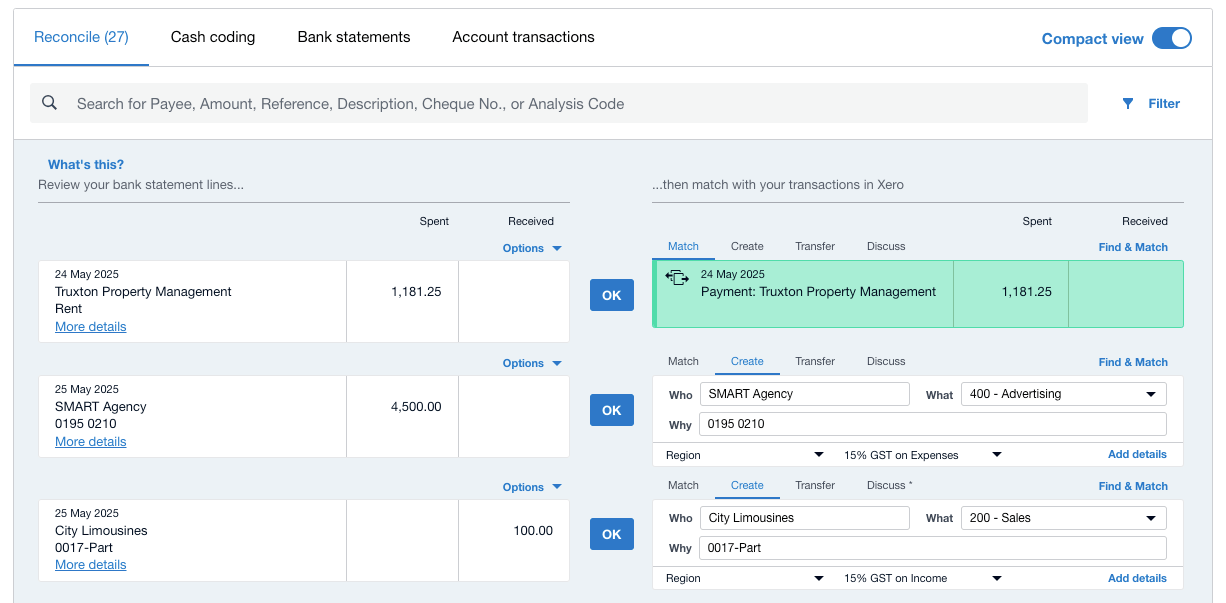Click Add details for SMART Agency
Viewport: 1226px width, 603px height.
click(1137, 454)
